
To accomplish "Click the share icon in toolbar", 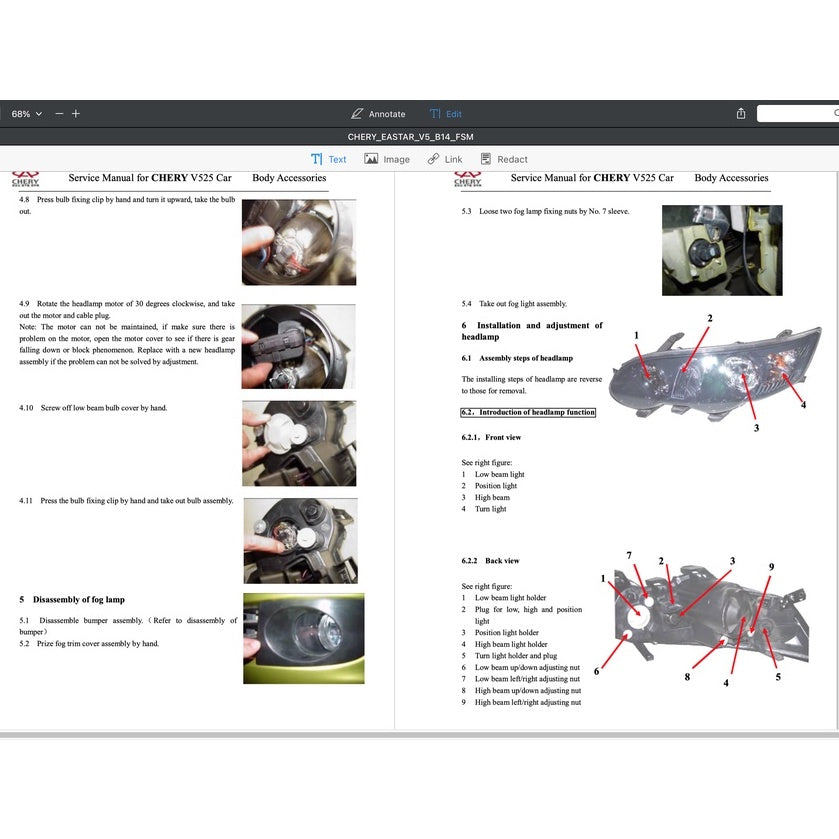I will click(x=741, y=114).
